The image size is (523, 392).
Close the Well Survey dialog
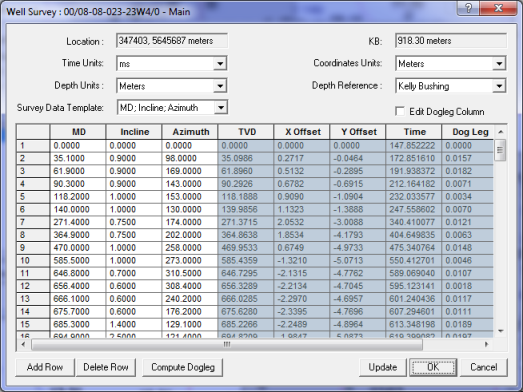[x=498, y=8]
